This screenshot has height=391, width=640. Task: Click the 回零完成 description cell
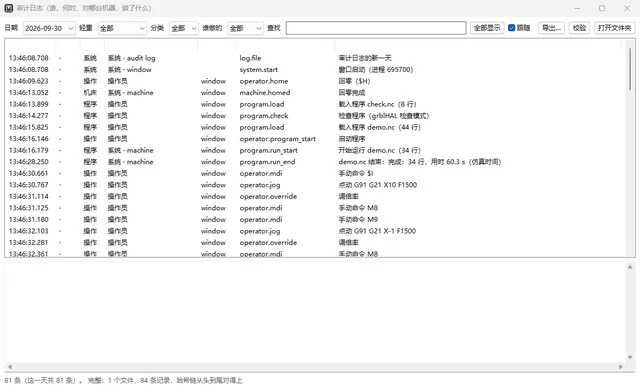click(352, 93)
